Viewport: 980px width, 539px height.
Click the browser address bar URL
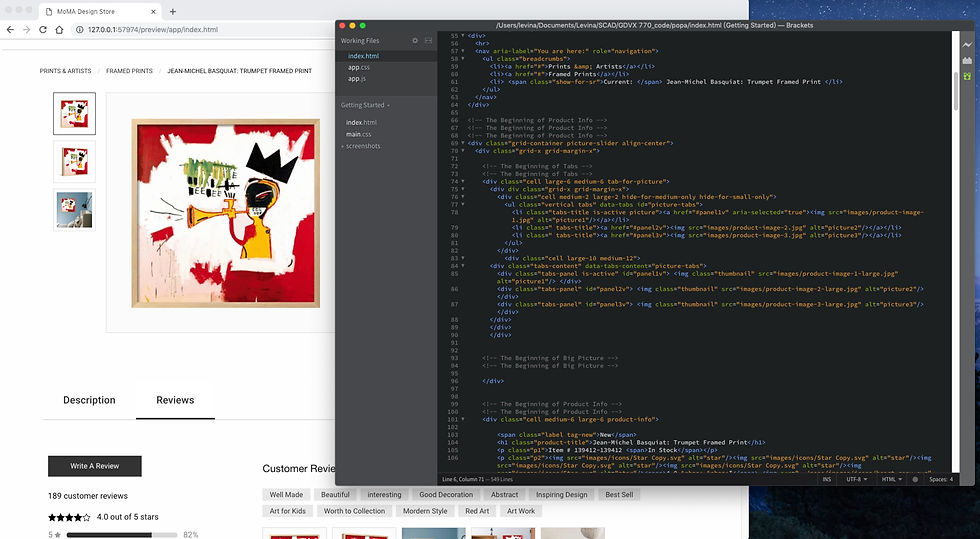click(152, 29)
